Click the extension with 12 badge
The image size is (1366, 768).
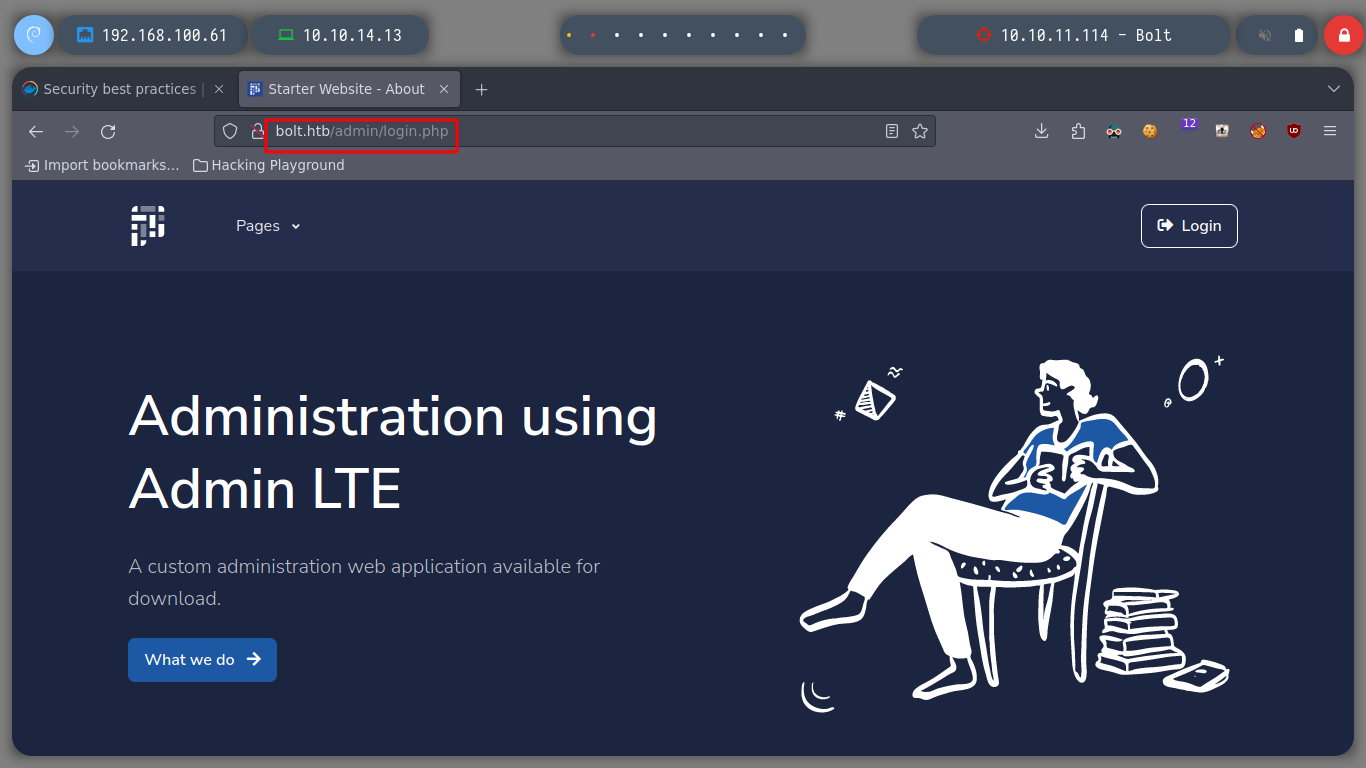(1188, 127)
